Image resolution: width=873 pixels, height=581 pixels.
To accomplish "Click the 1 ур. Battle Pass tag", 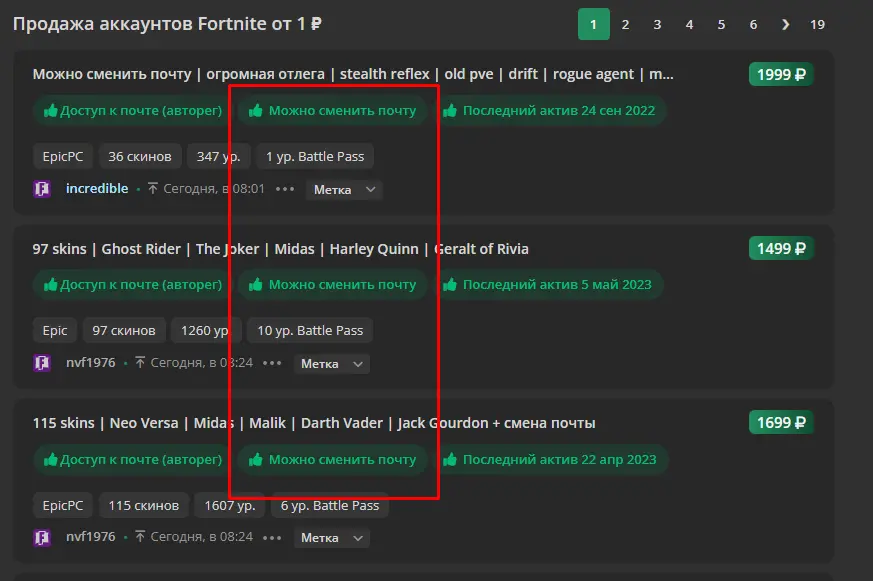I will 315,156.
